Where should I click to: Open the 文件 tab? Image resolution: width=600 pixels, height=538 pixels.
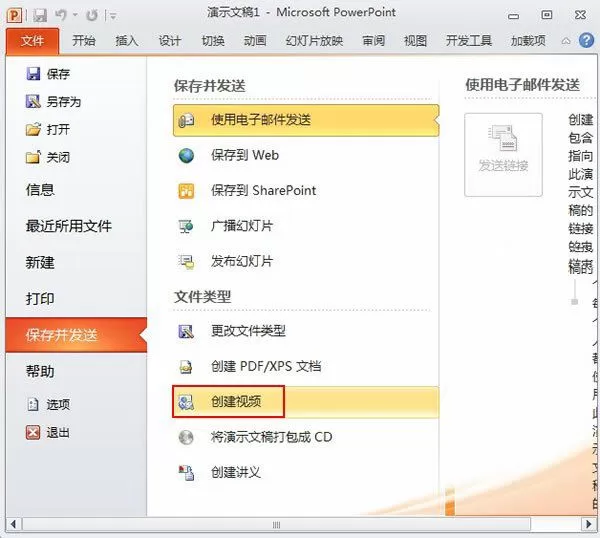(x=33, y=41)
